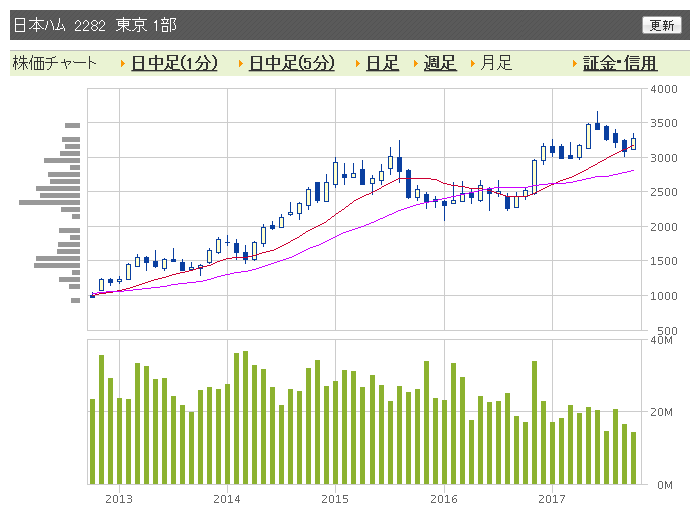Image resolution: width=696 pixels, height=526 pixels.
Task: Switch to the 日足 daily chart
Action: pyautogui.click(x=382, y=63)
